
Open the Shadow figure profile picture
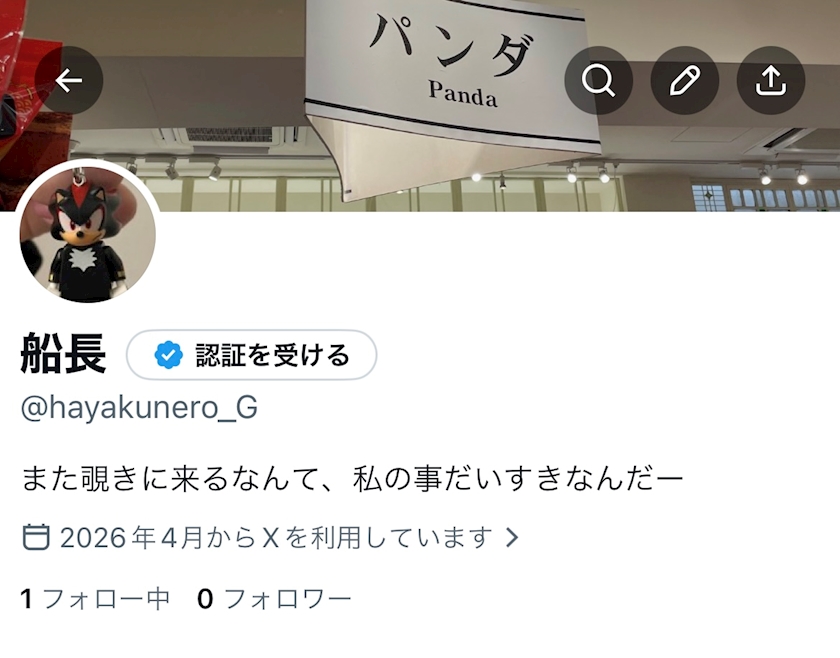tap(87, 233)
